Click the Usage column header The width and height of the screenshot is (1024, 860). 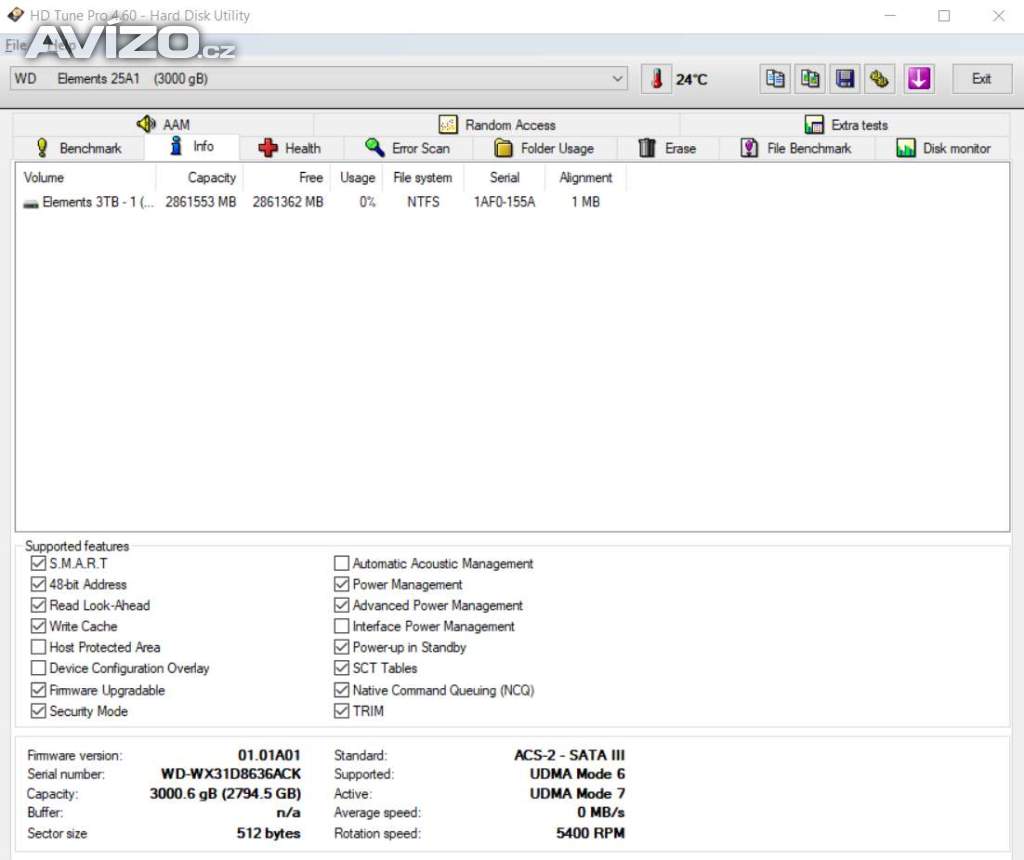pyautogui.click(x=357, y=178)
